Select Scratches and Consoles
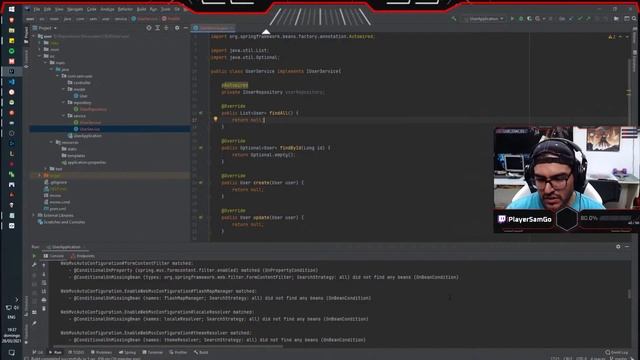 (x=61, y=222)
